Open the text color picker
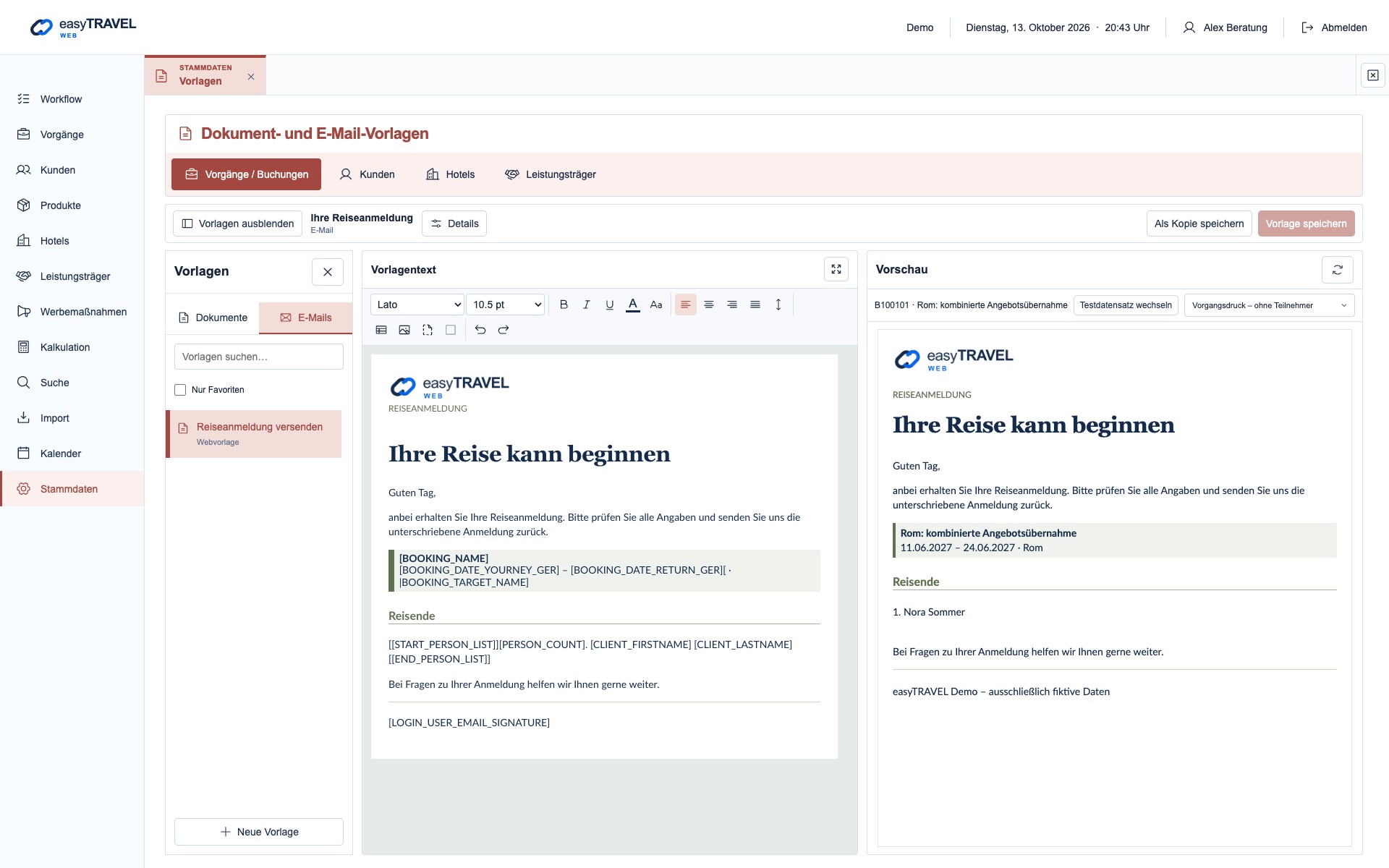Viewport: 1389px width, 868px height. tap(633, 305)
